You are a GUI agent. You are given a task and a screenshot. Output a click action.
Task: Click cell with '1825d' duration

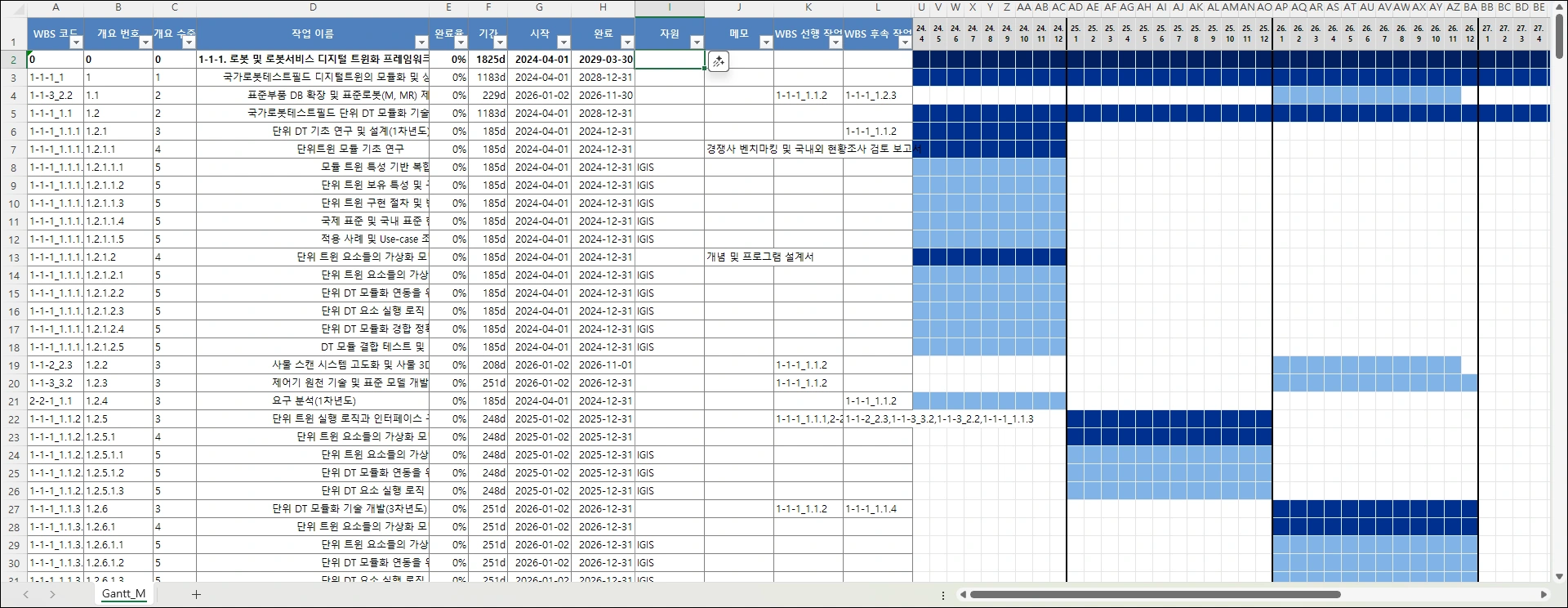click(488, 60)
